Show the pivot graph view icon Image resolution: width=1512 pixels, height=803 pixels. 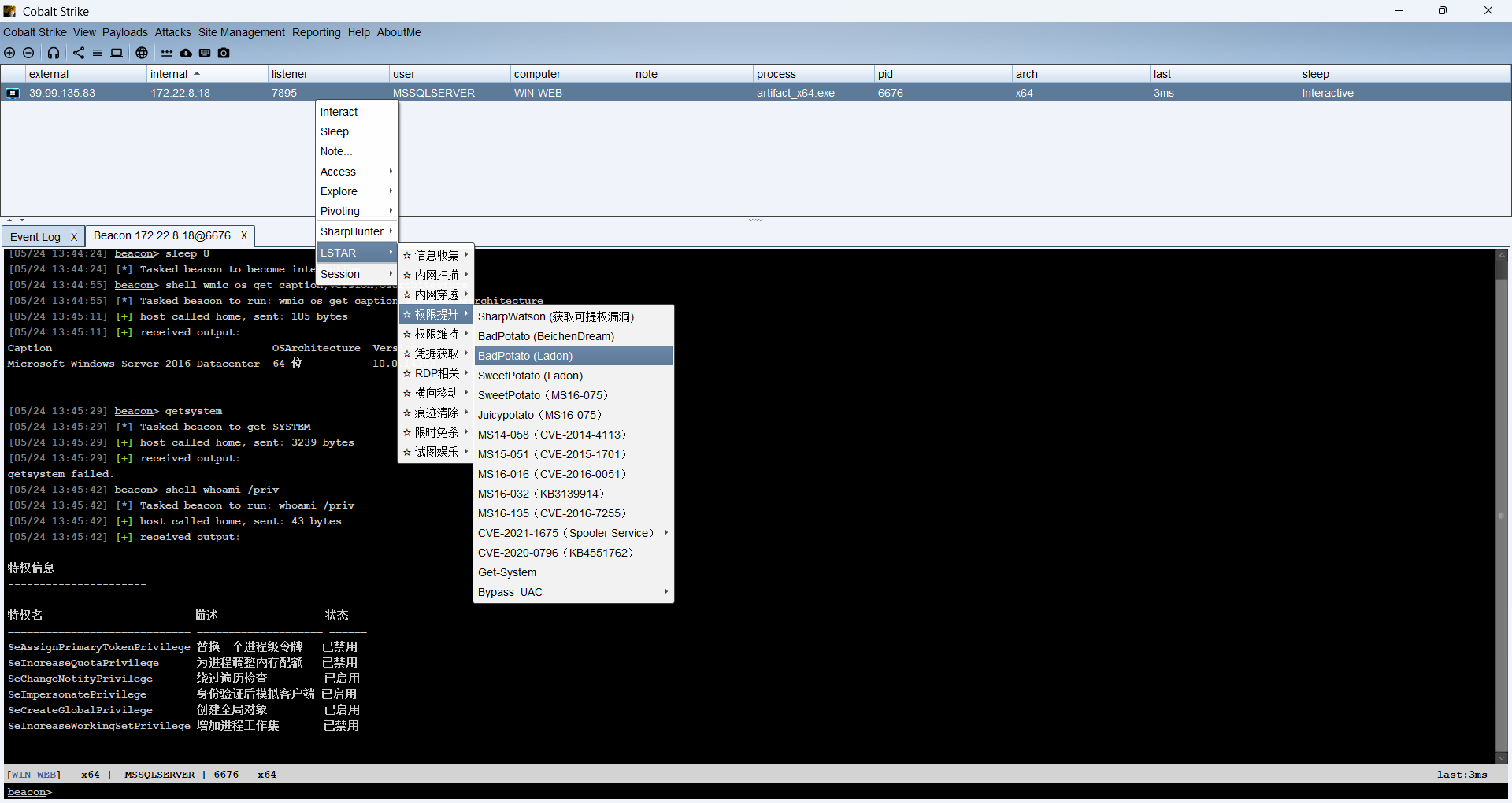[79, 53]
